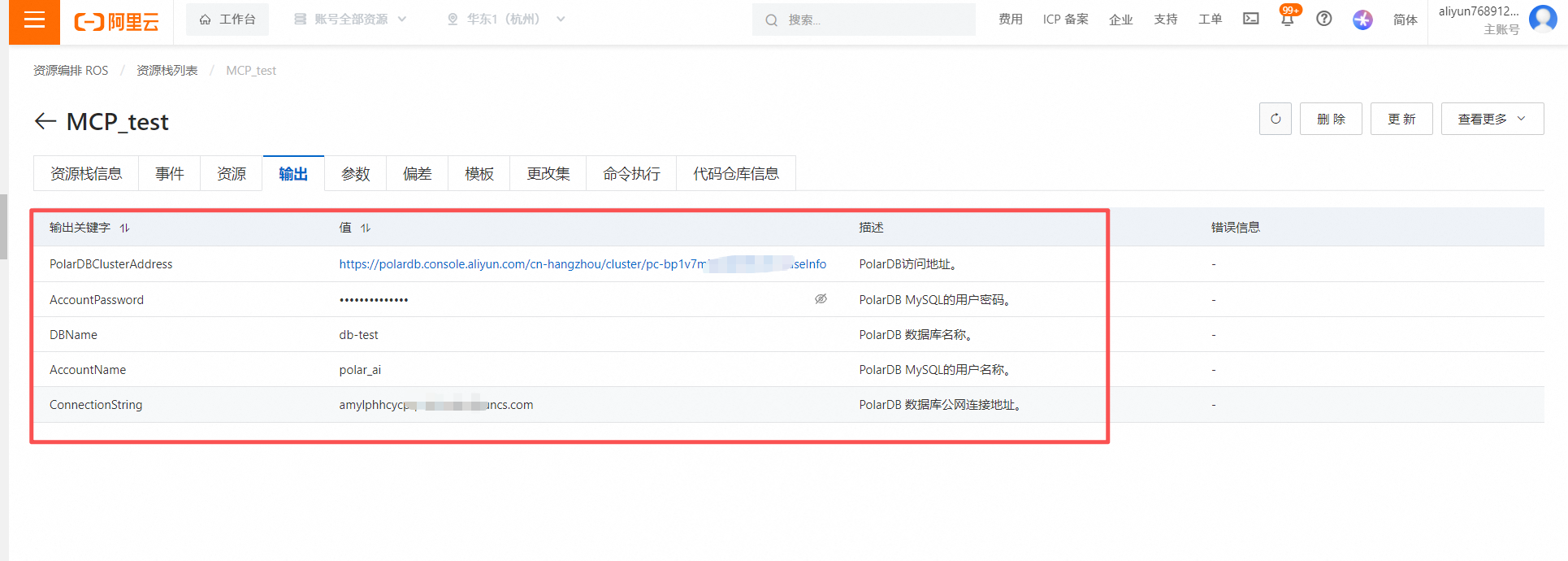This screenshot has height=561, width=1568.
Task: Open the 工作台 workbench button
Action: pos(227,20)
